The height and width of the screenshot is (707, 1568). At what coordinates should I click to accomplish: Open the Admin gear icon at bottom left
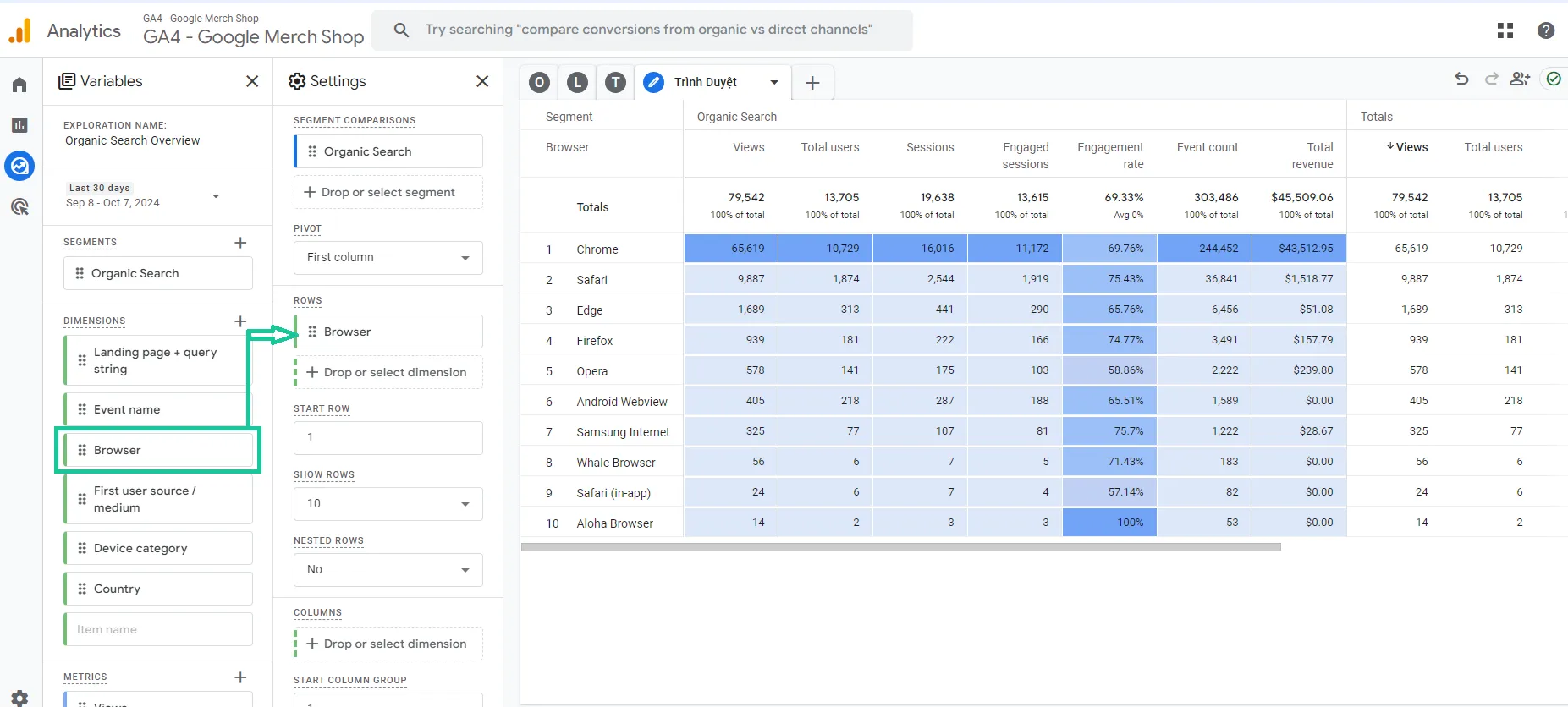coord(19,699)
